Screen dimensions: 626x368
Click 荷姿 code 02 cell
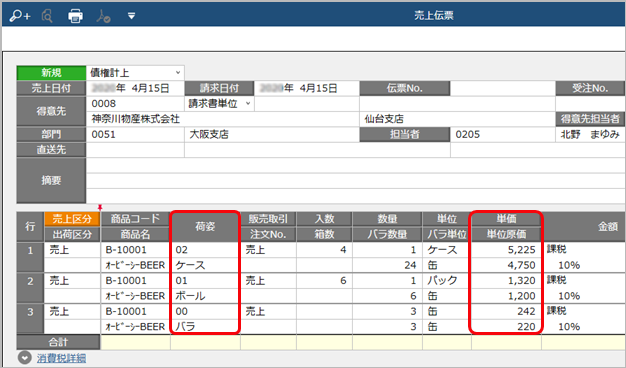(x=205, y=250)
